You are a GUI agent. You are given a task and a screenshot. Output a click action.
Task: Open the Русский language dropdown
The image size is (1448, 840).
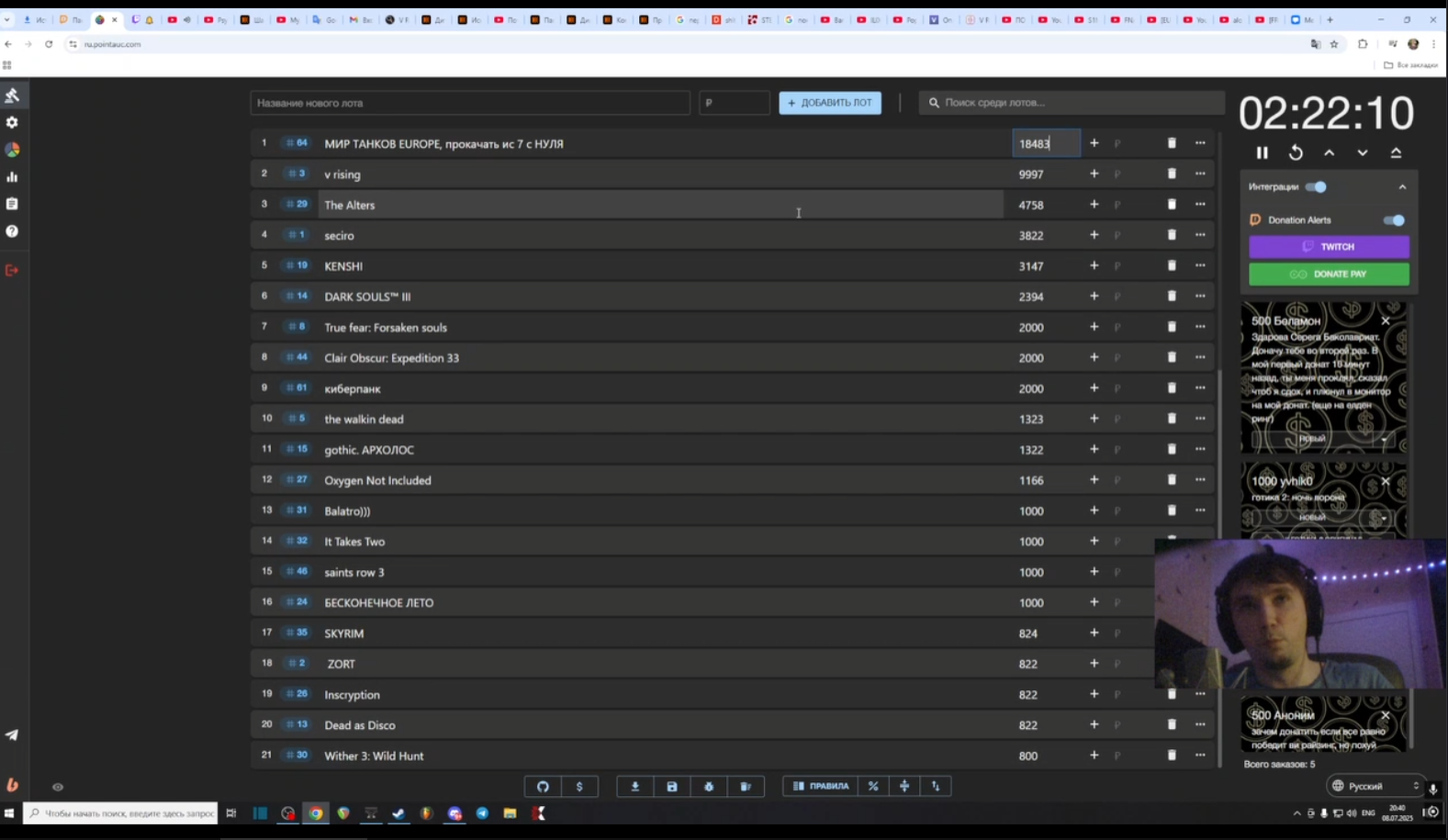(1375, 786)
